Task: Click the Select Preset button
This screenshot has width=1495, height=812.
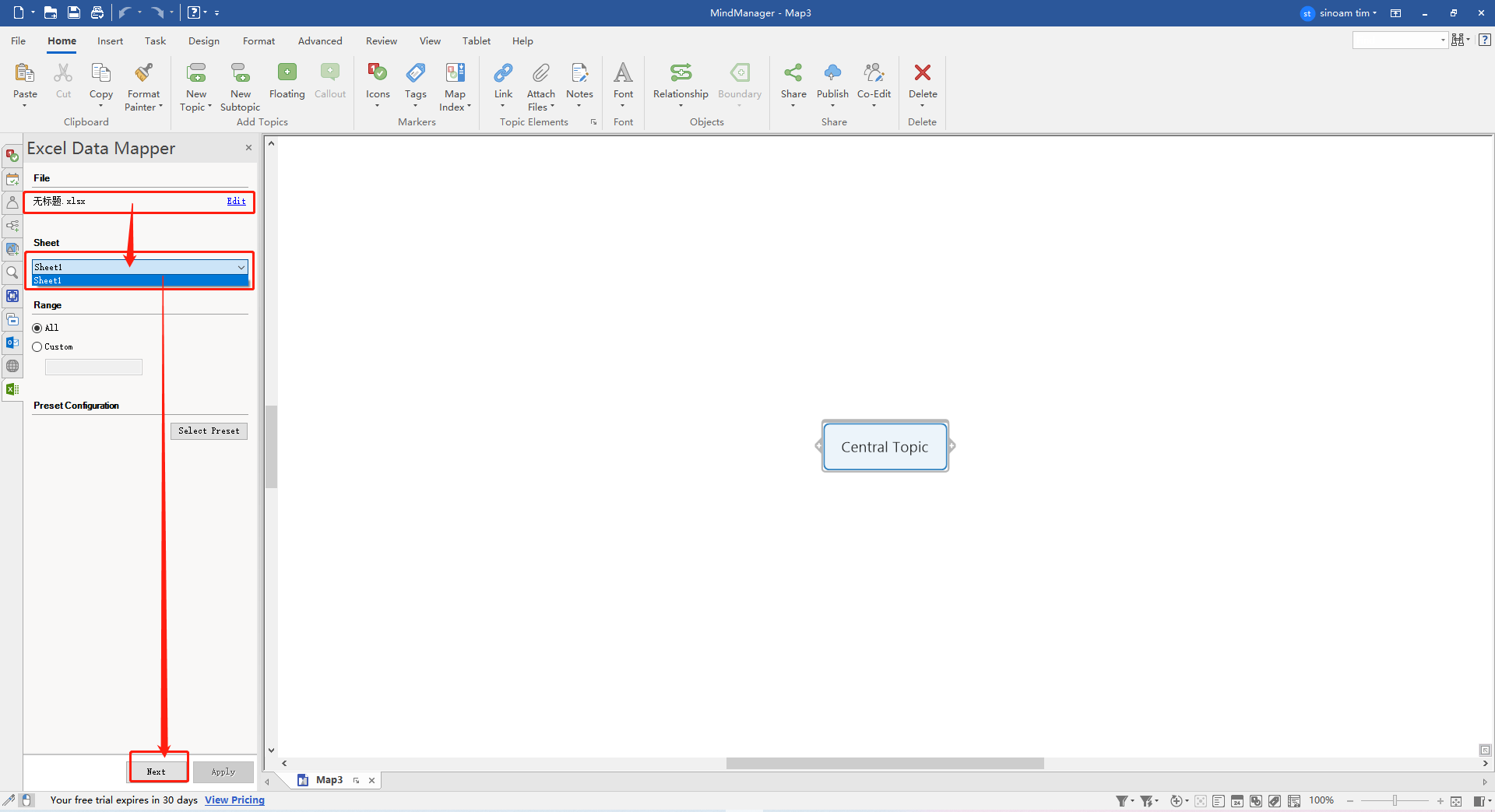Action: point(209,431)
